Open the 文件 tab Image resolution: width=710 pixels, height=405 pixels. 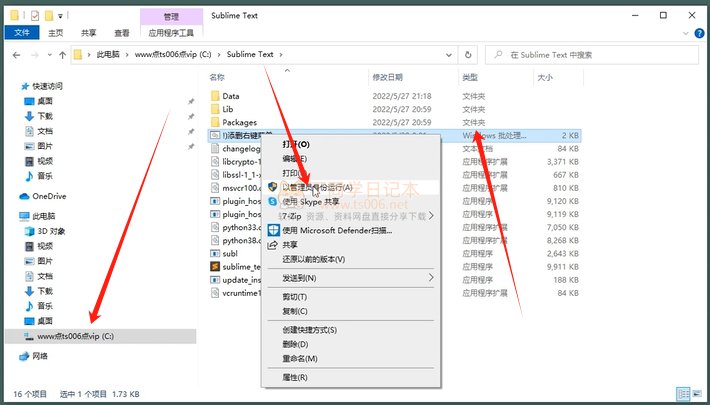(x=22, y=33)
